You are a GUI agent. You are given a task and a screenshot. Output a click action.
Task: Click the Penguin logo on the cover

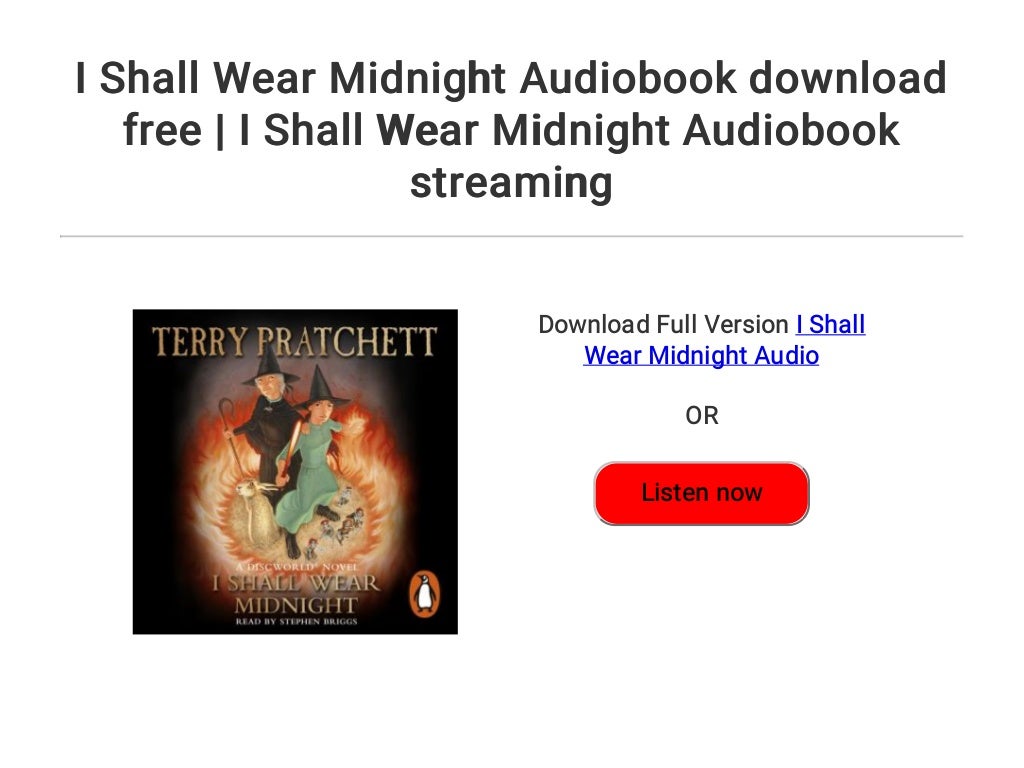tap(424, 594)
